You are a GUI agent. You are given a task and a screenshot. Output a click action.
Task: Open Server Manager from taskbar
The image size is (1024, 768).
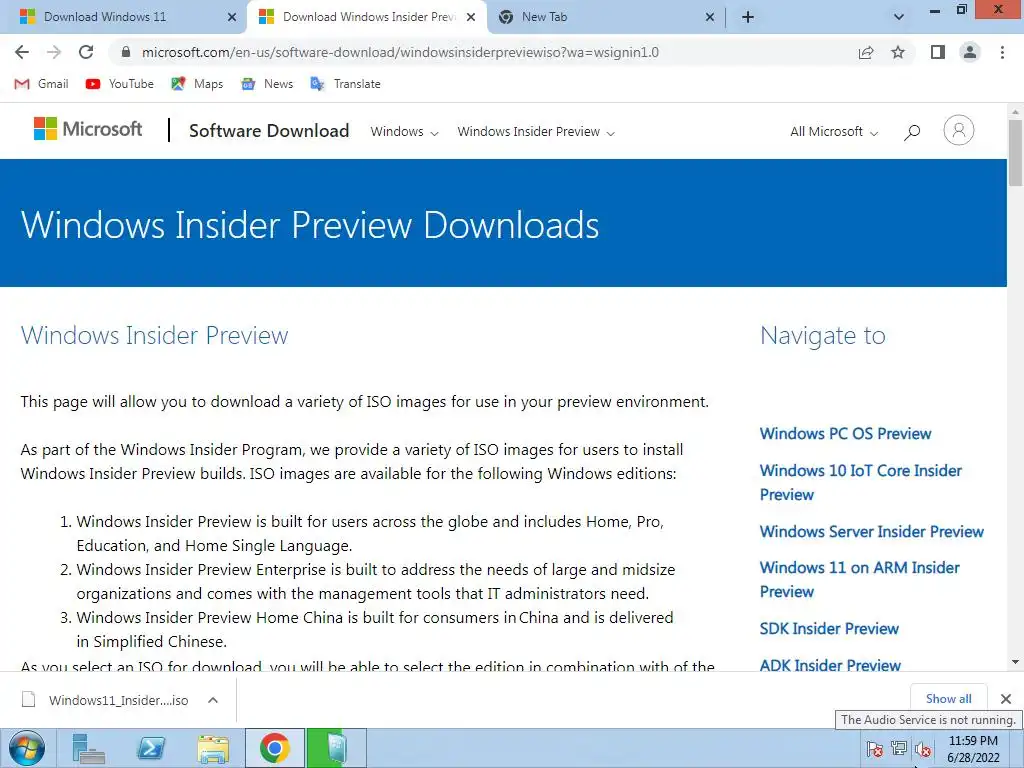coord(88,748)
